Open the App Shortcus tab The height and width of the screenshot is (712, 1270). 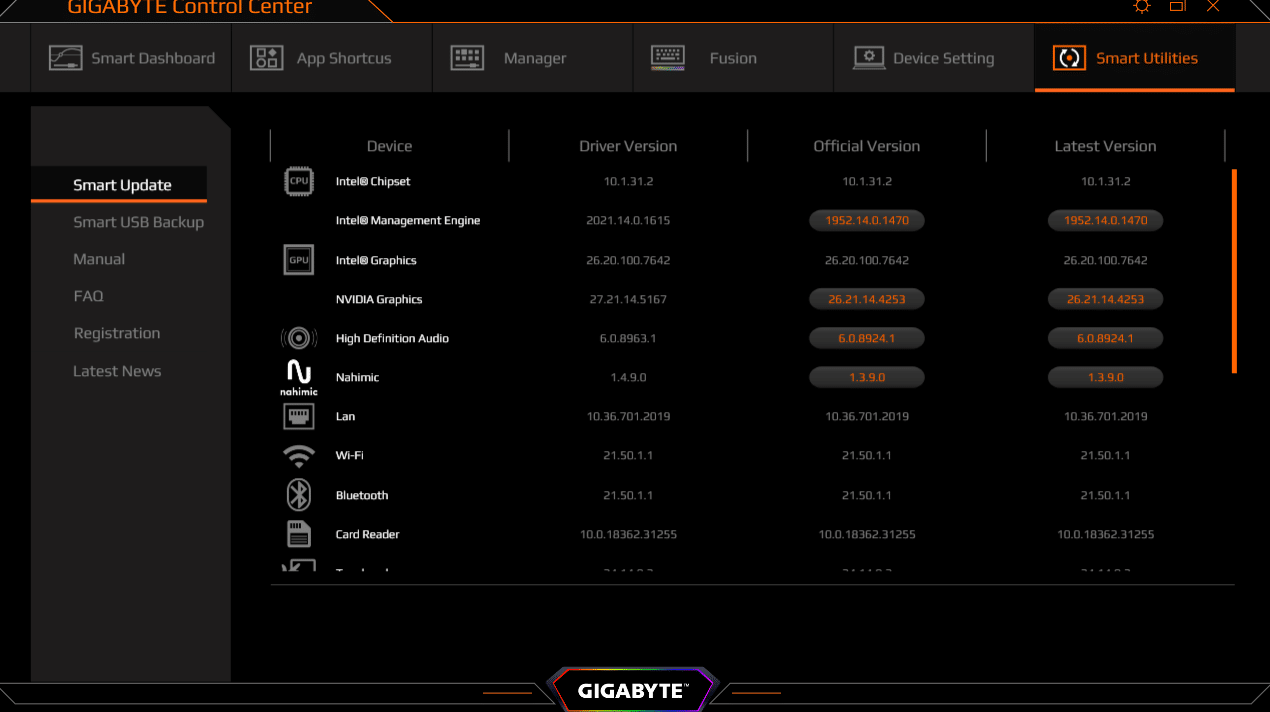[332, 58]
